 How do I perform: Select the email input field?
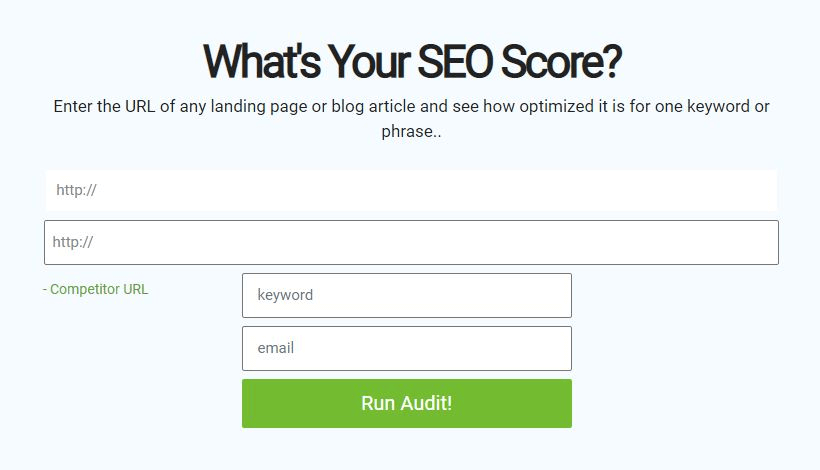pyautogui.click(x=406, y=348)
